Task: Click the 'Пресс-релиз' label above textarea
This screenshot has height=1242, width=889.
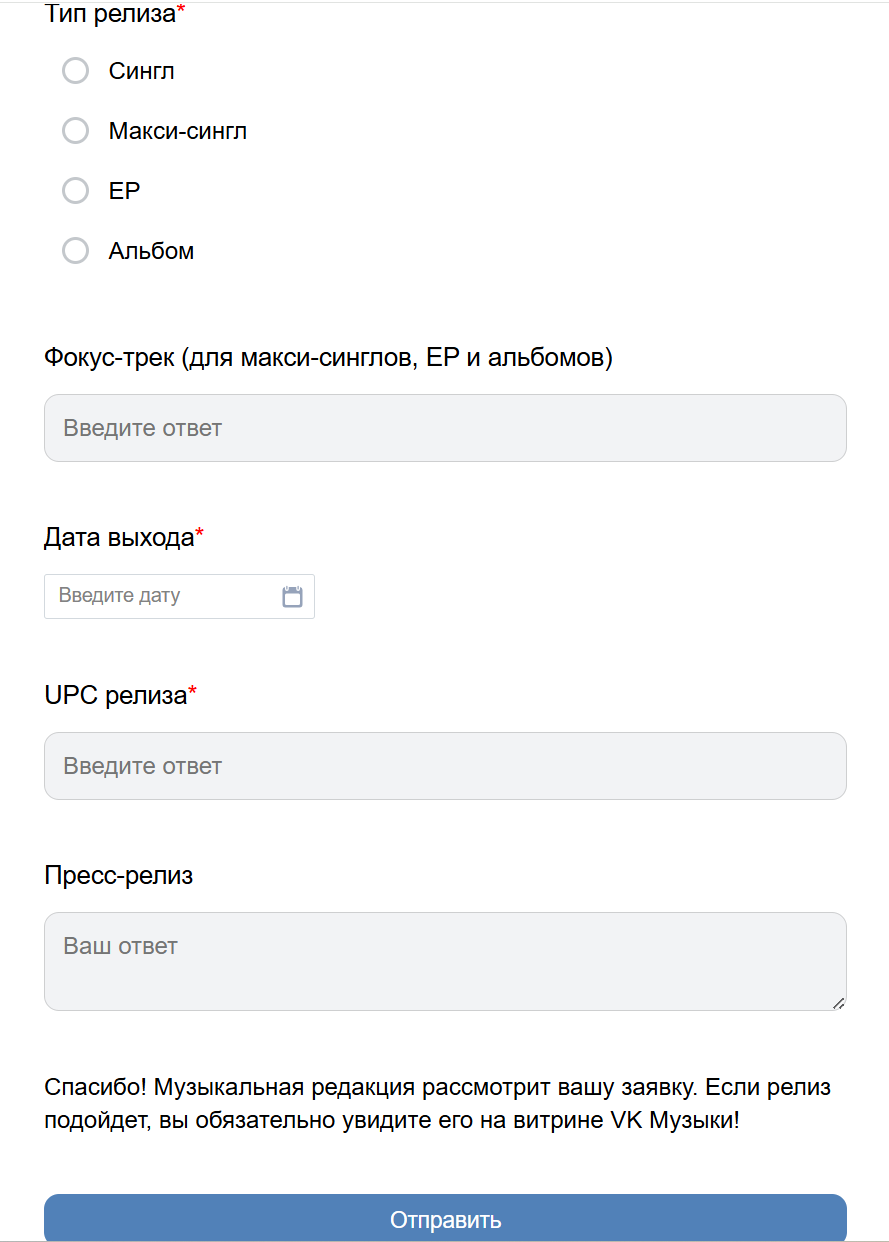Action: (119, 876)
